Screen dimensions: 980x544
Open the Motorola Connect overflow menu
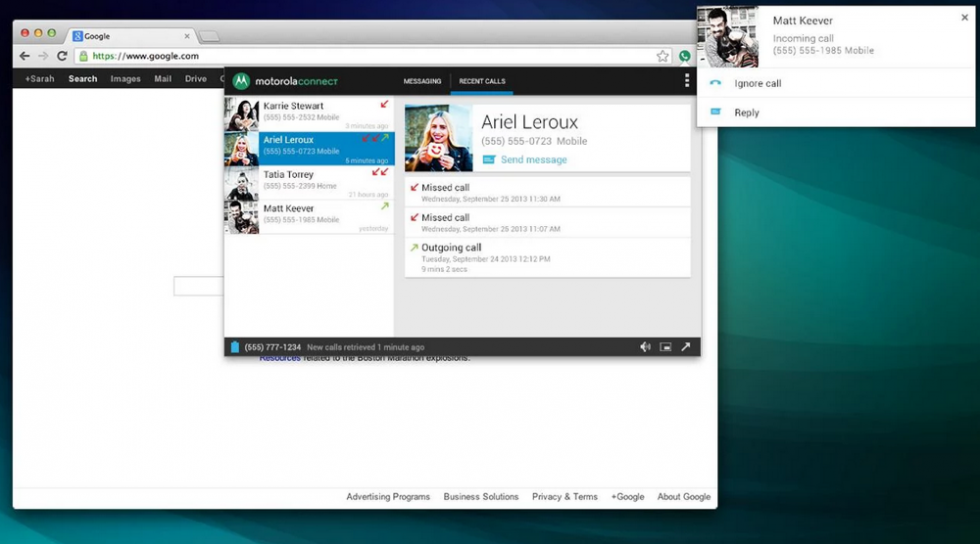(x=687, y=81)
